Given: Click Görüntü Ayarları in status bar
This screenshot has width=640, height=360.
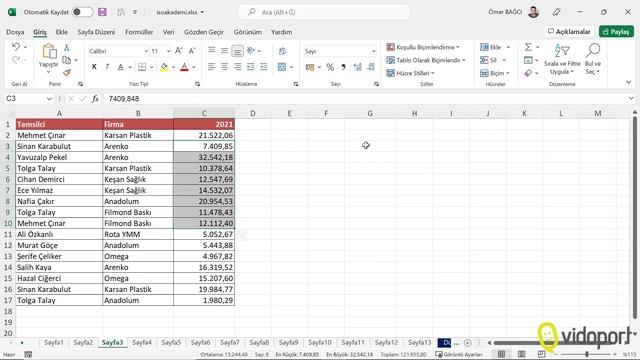Looking at the screenshot, I should [x=459, y=354].
